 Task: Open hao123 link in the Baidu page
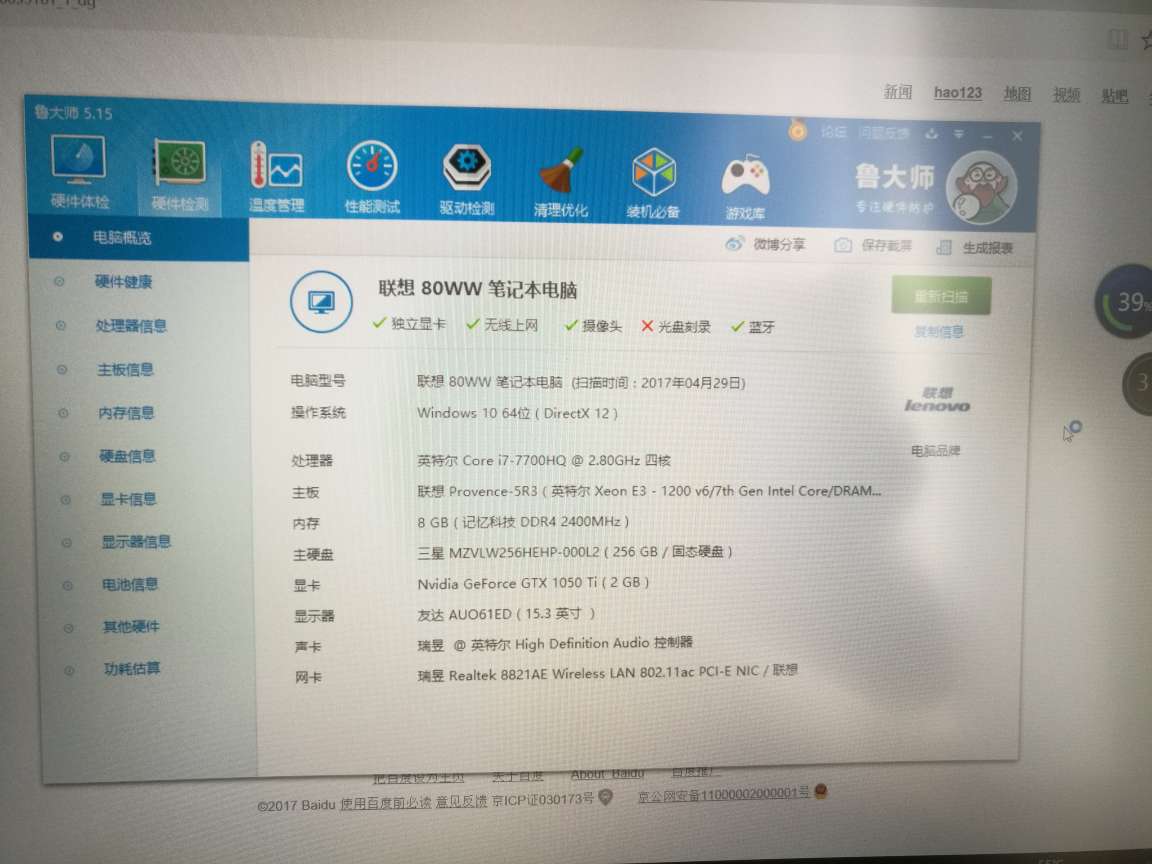(958, 93)
